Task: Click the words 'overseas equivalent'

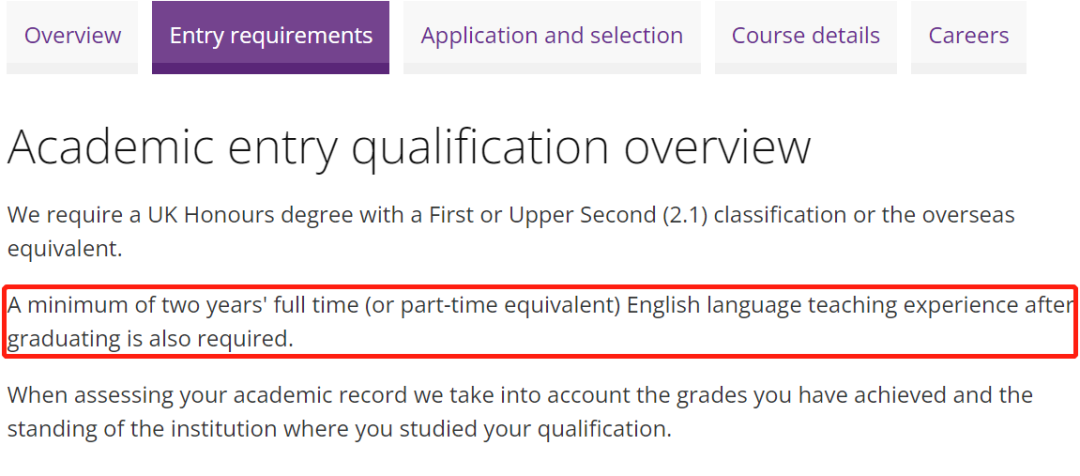Action: (510, 231)
